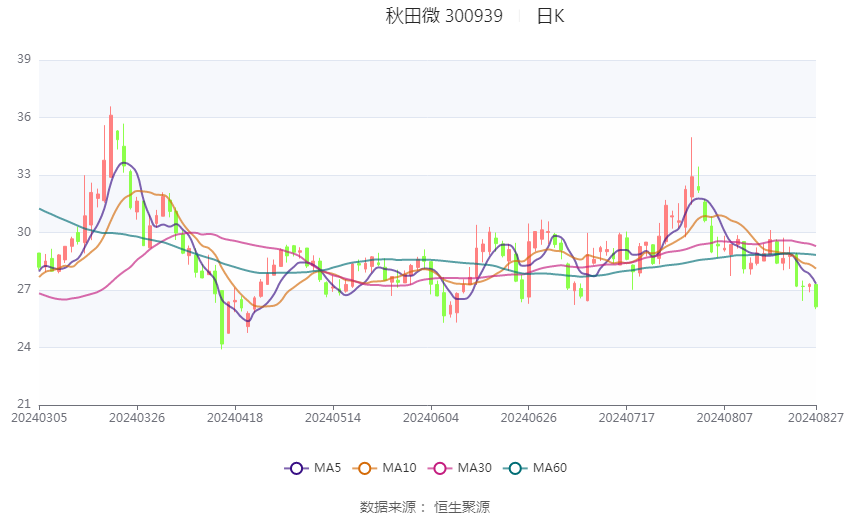Click y-axis value 21

[x=24, y=404]
